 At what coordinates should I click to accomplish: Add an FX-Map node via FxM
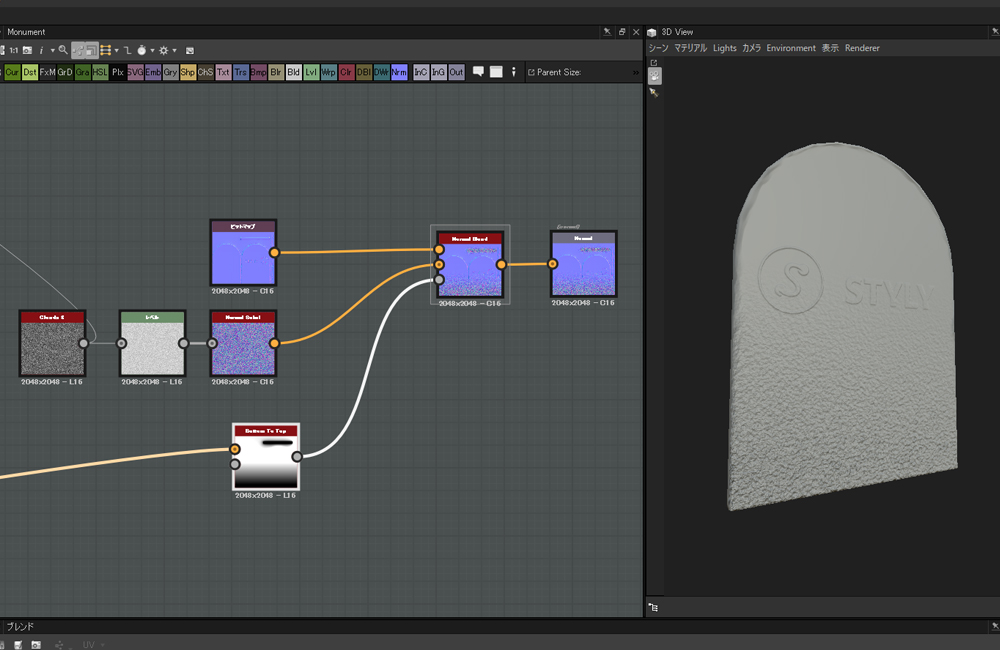pos(47,72)
